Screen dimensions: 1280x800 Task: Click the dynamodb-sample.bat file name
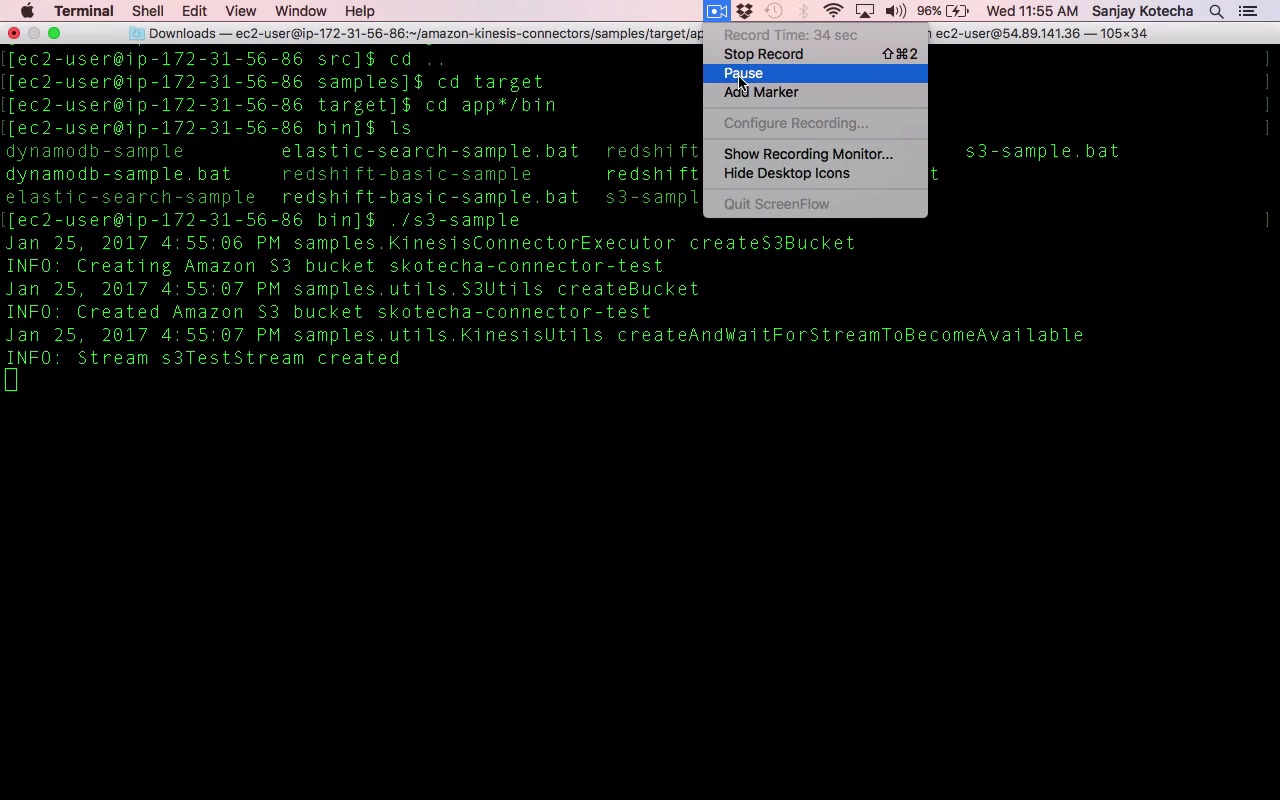coord(118,174)
